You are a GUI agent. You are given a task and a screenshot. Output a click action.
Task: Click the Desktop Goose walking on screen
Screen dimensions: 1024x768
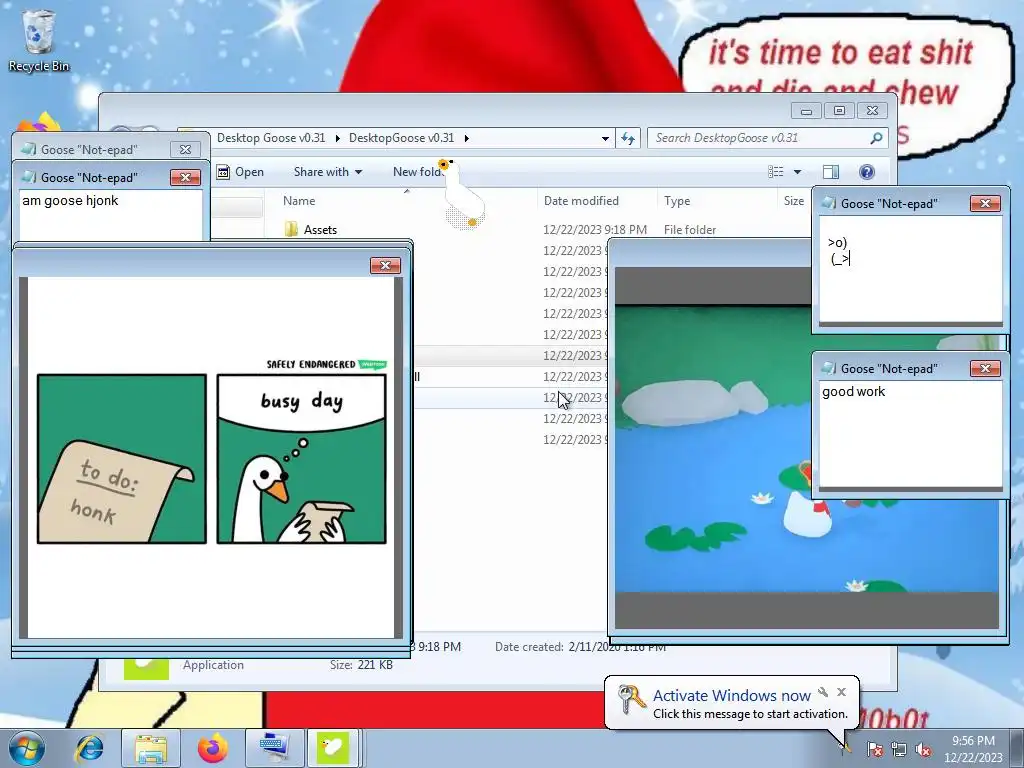(462, 194)
